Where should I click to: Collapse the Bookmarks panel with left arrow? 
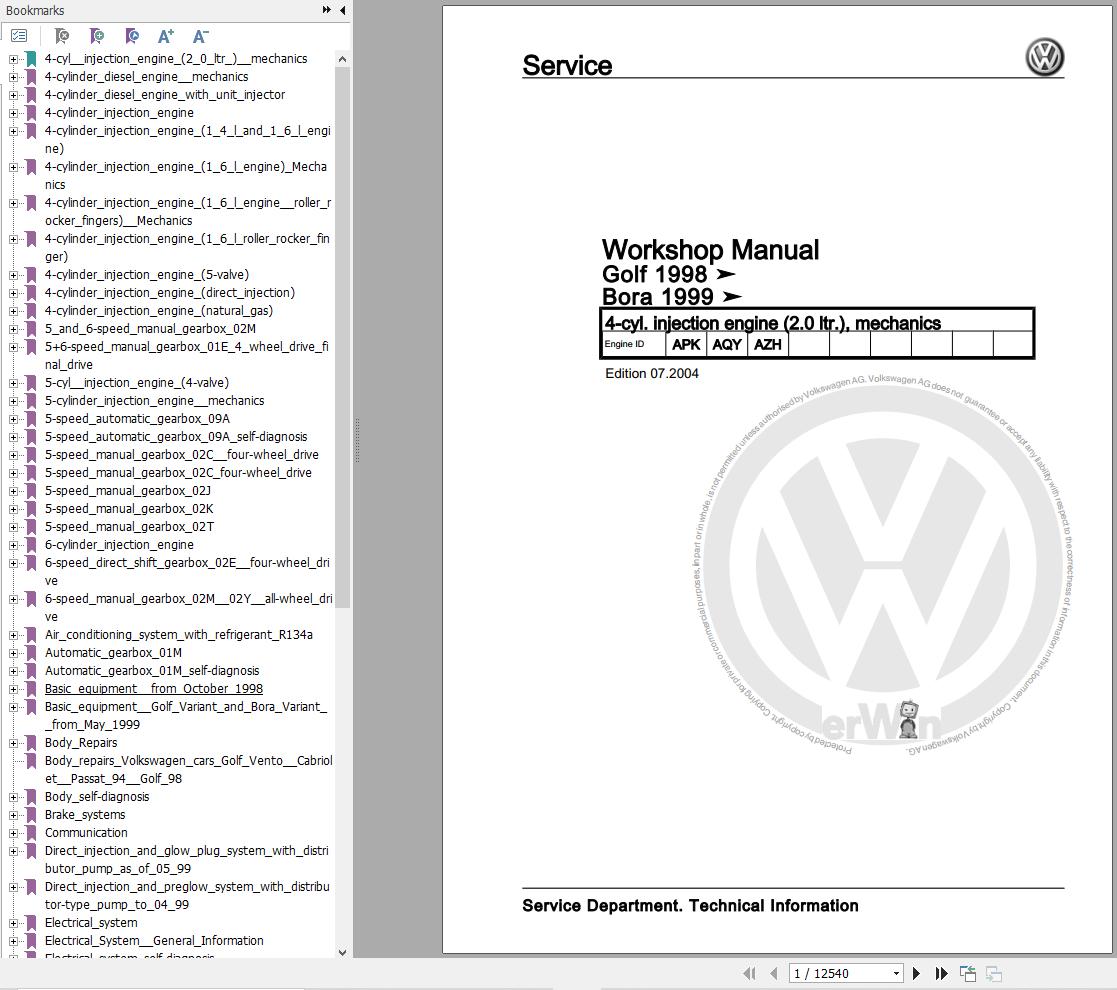(x=342, y=10)
